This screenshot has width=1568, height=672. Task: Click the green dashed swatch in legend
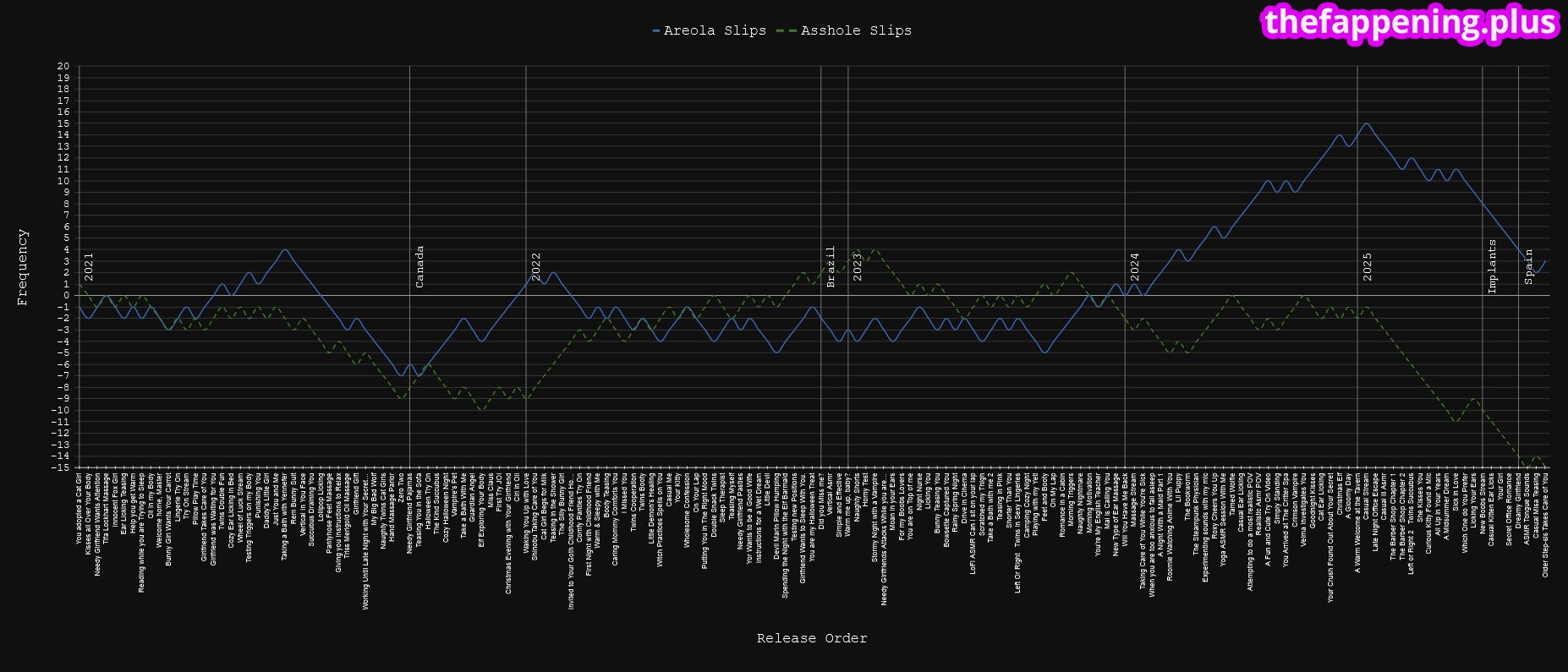[786, 31]
